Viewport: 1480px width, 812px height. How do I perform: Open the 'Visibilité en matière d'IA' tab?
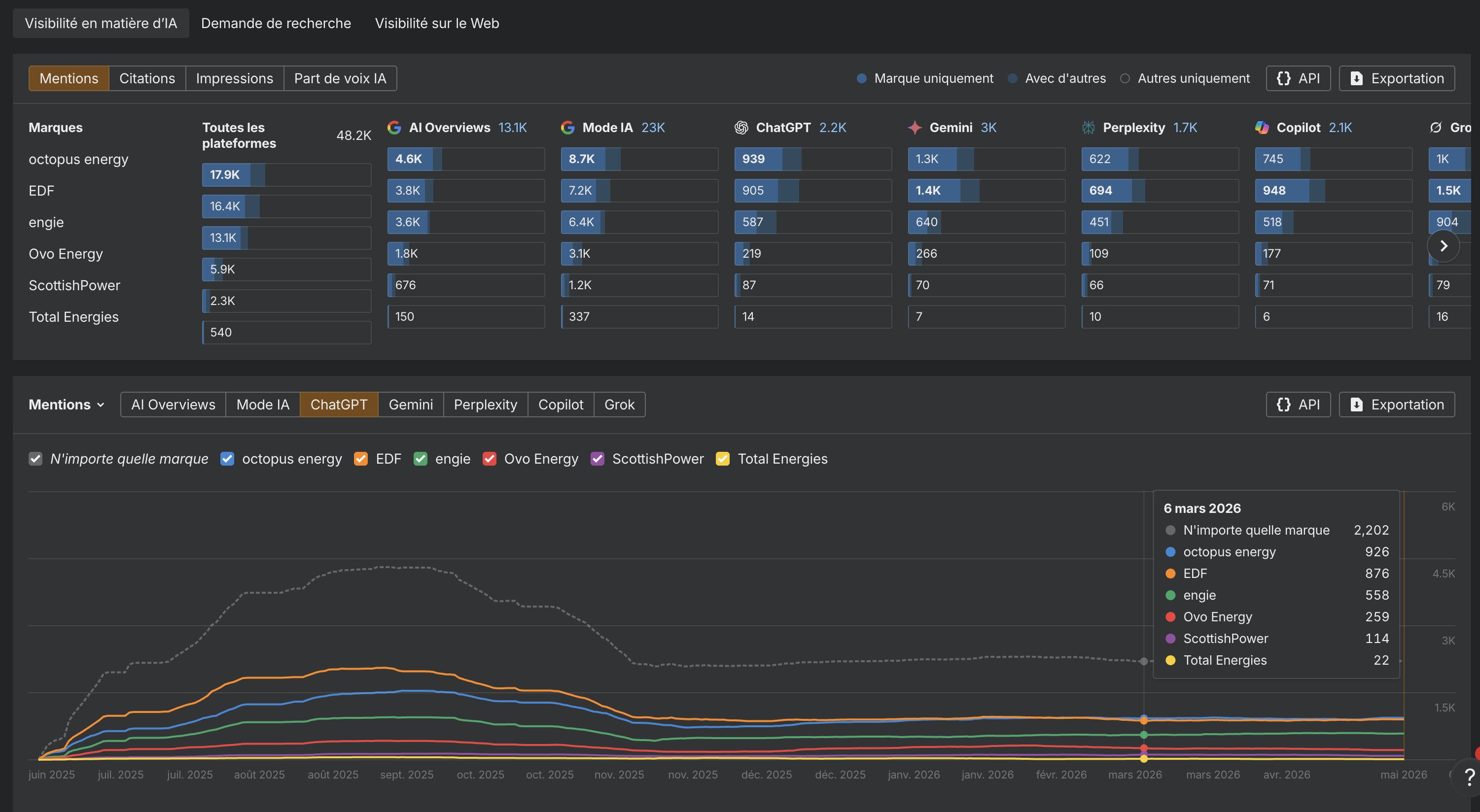pos(101,24)
